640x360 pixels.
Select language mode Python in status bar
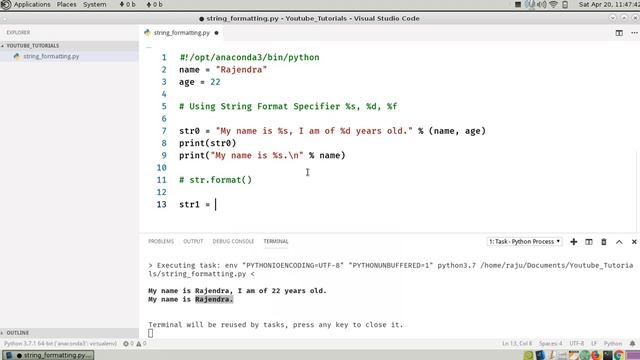coord(613,344)
